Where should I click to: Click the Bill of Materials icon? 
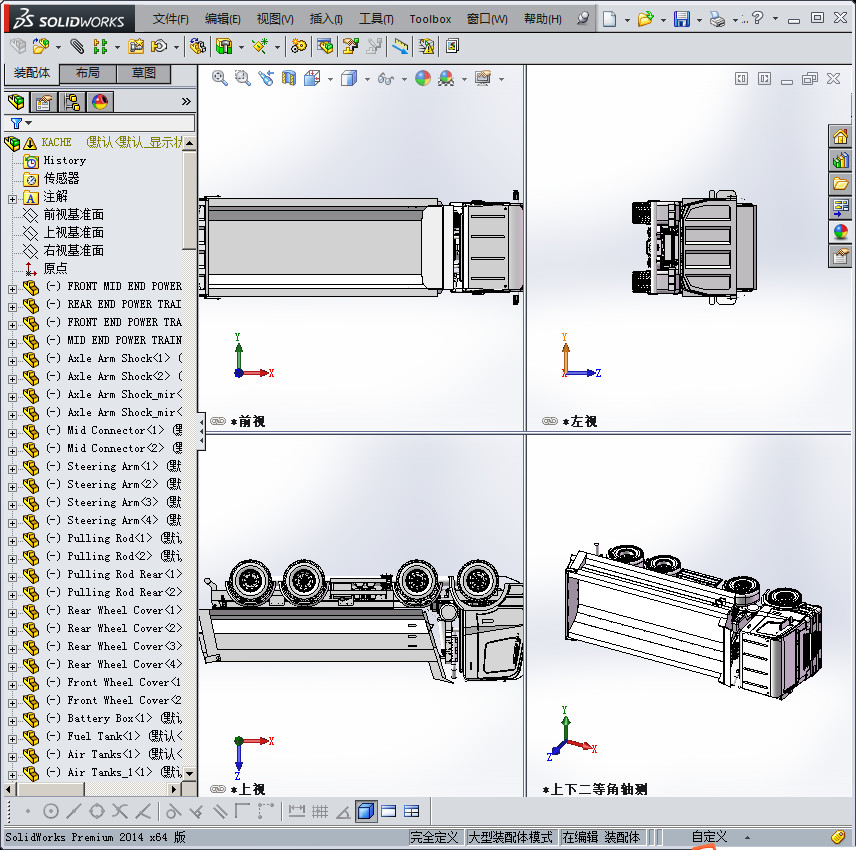click(325, 46)
